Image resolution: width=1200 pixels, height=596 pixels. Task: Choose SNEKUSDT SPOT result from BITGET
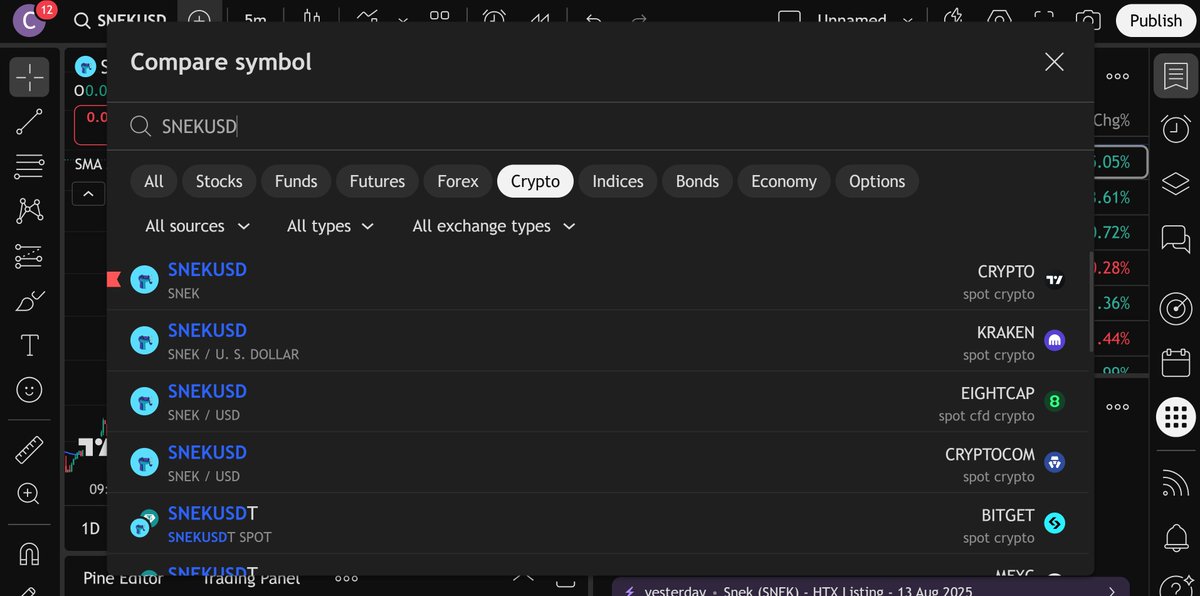click(600, 524)
